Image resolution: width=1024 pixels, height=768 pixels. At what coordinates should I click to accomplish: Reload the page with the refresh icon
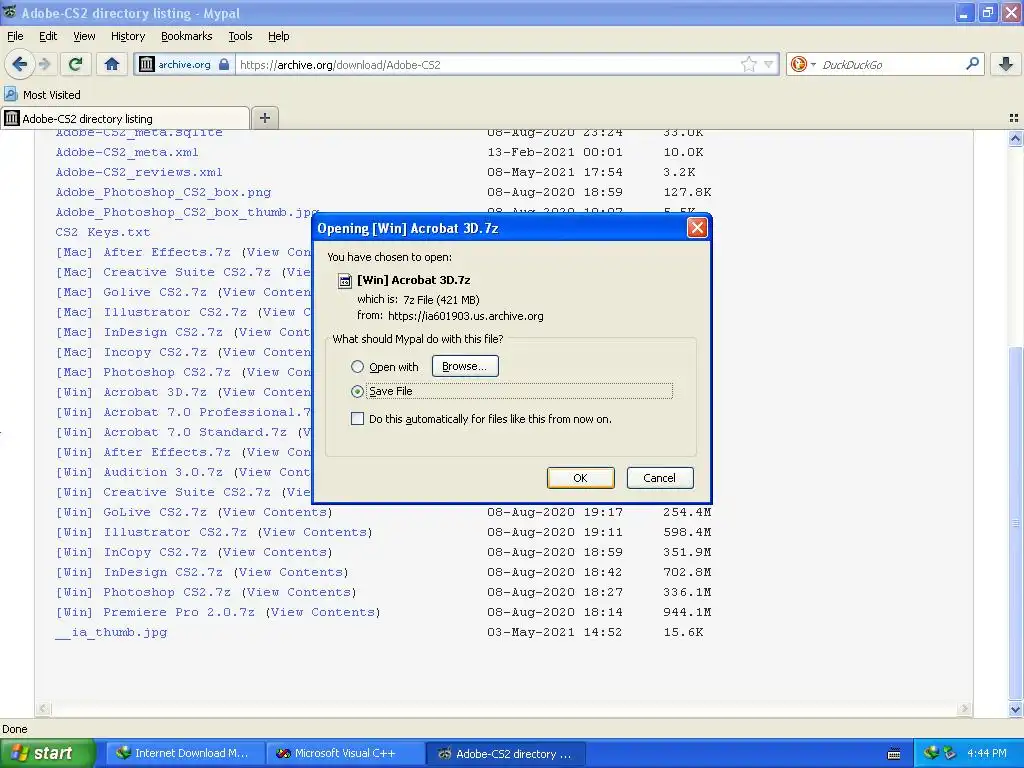75,64
